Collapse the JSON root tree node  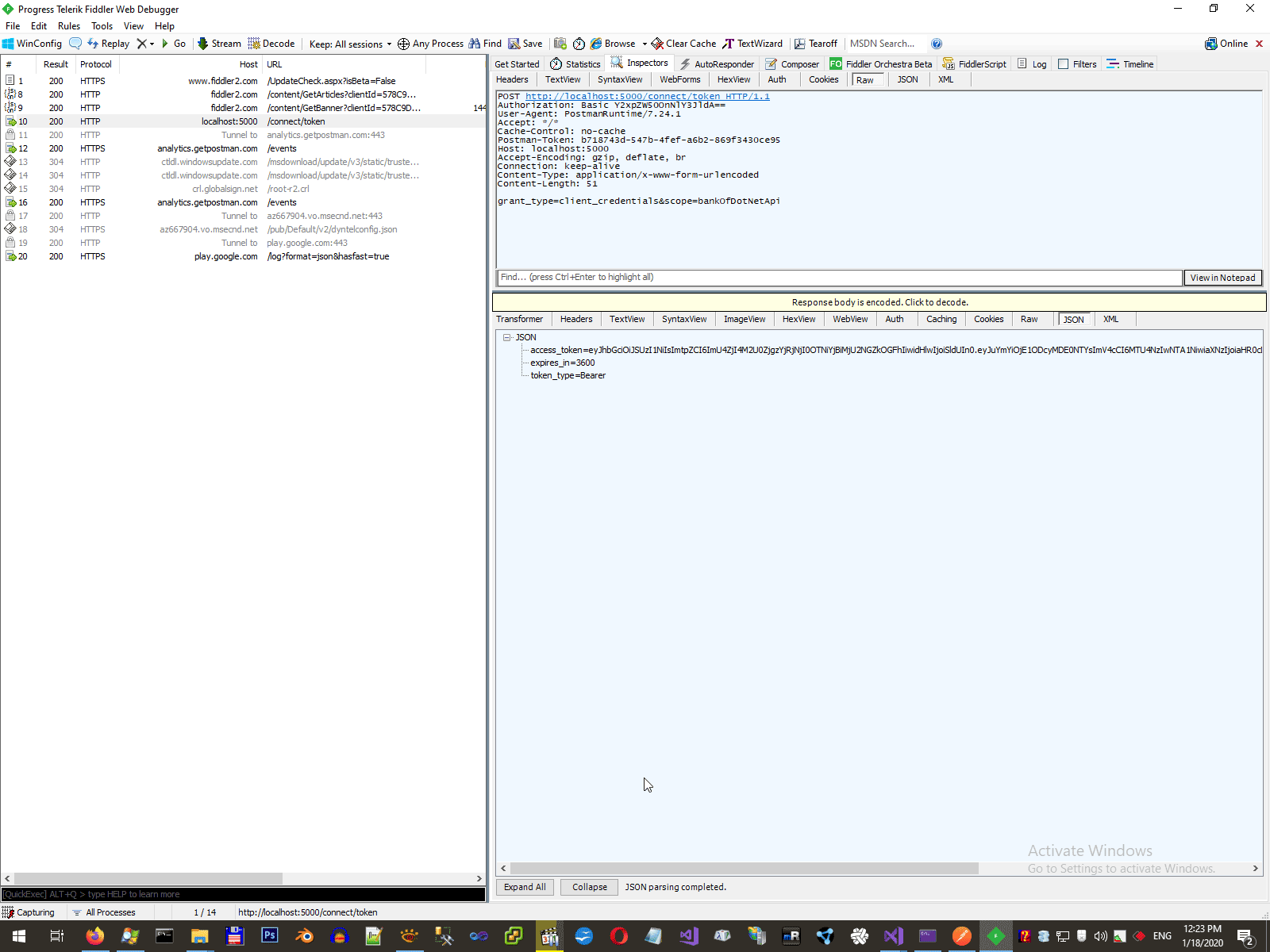(x=506, y=337)
